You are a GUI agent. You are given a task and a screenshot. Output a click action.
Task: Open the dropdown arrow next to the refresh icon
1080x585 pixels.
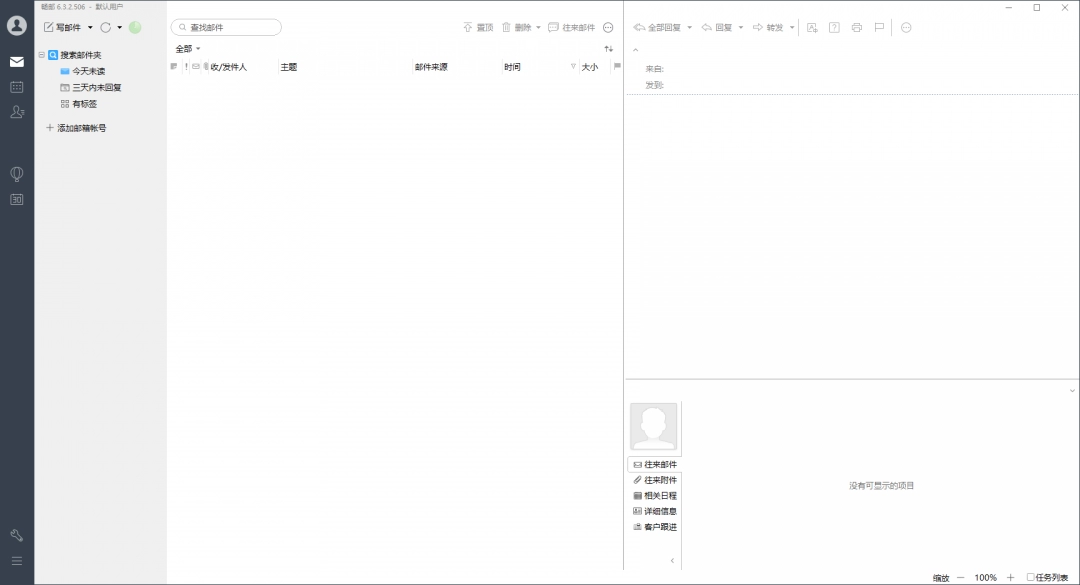coord(119,28)
